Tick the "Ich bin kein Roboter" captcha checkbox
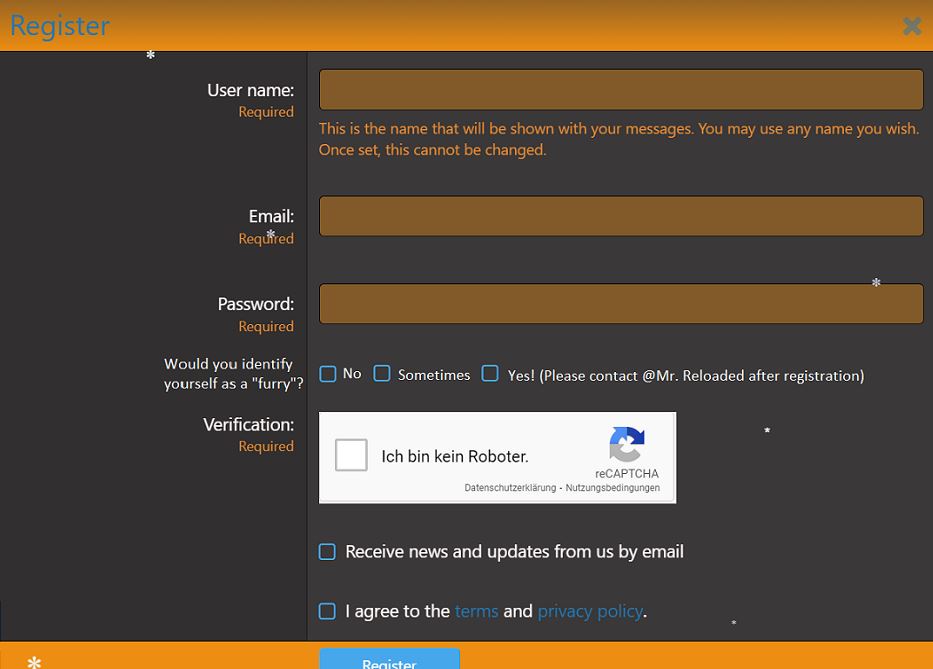 coord(351,455)
